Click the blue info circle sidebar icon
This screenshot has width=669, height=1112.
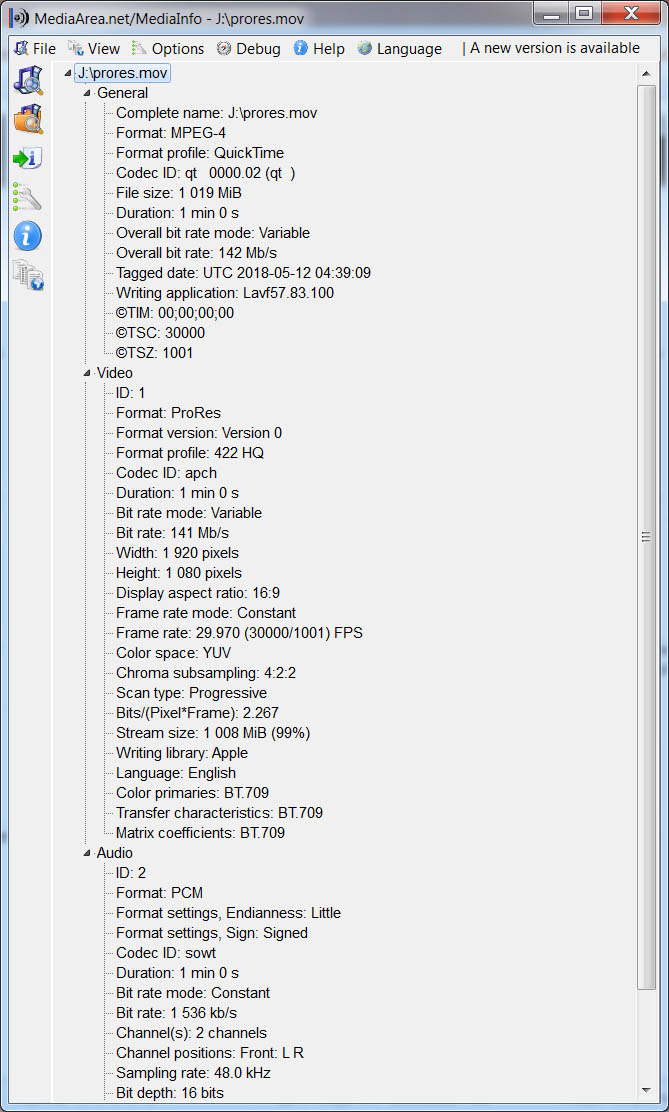click(x=28, y=236)
